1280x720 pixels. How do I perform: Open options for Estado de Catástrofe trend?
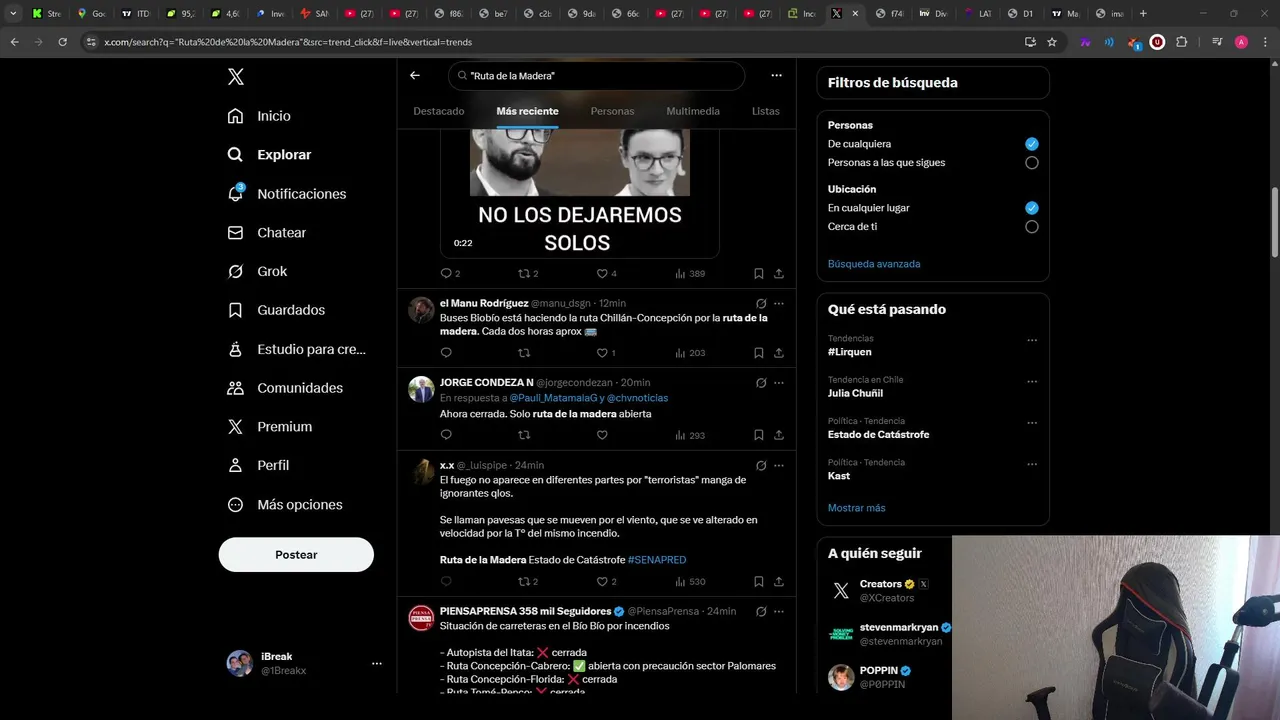[1032, 423]
